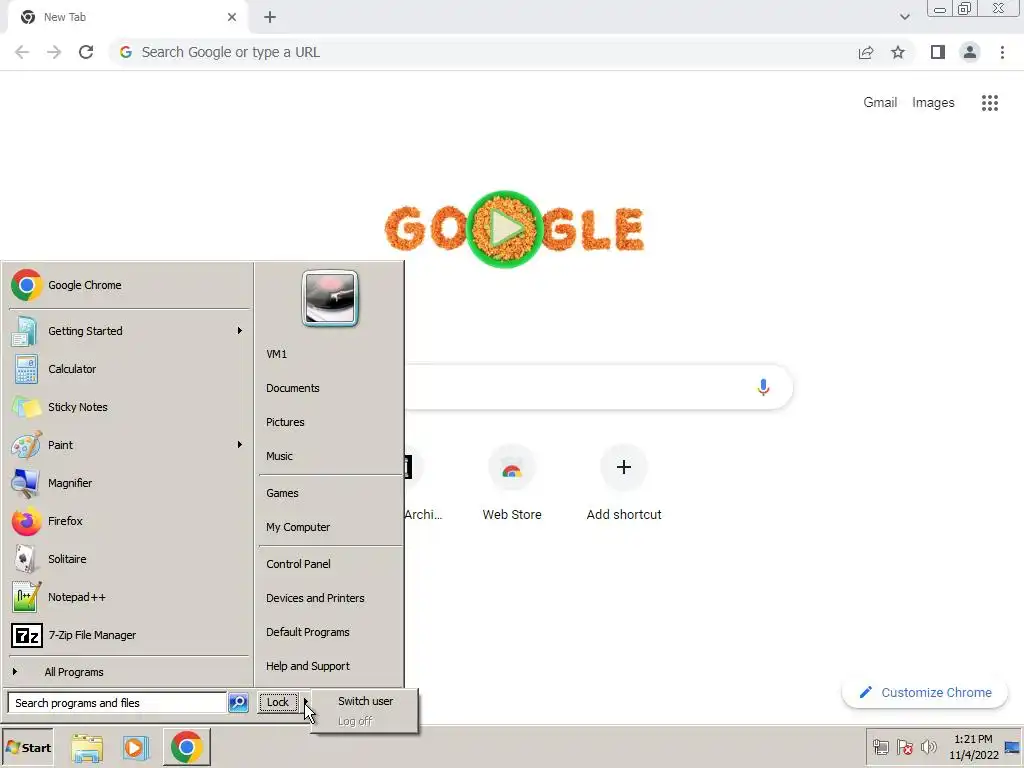Screen dimensions: 1024x768
Task: Bookmark this tab with star icon
Action: tap(898, 52)
